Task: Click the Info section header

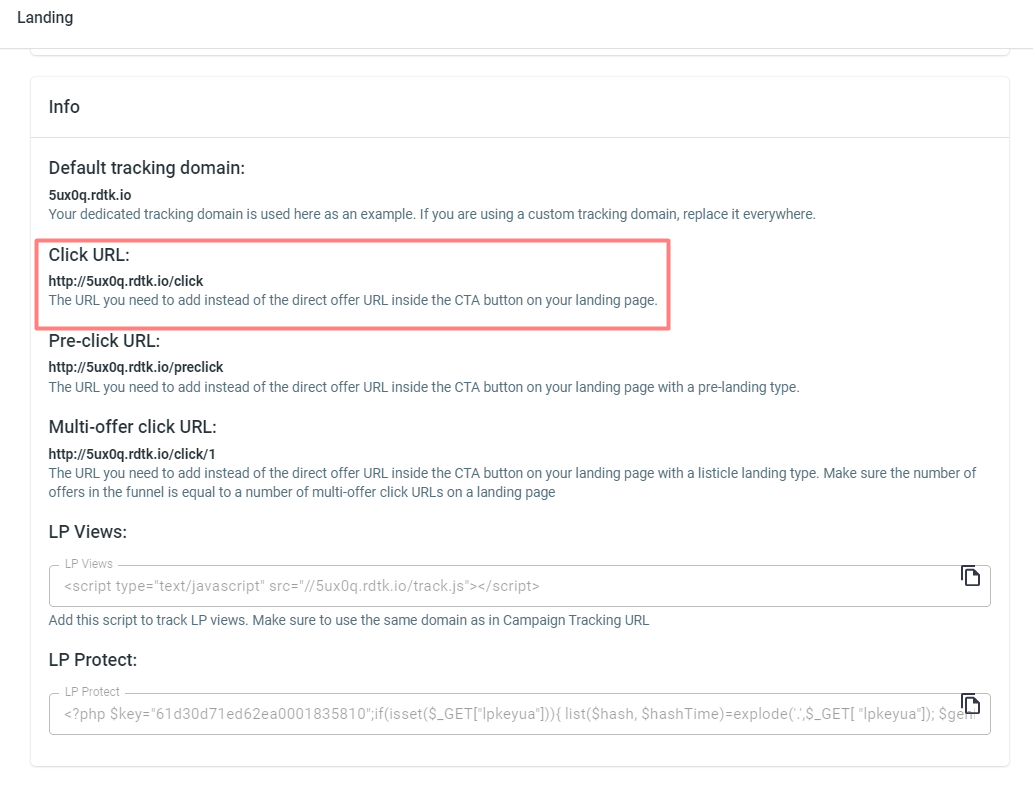Action: (64, 107)
